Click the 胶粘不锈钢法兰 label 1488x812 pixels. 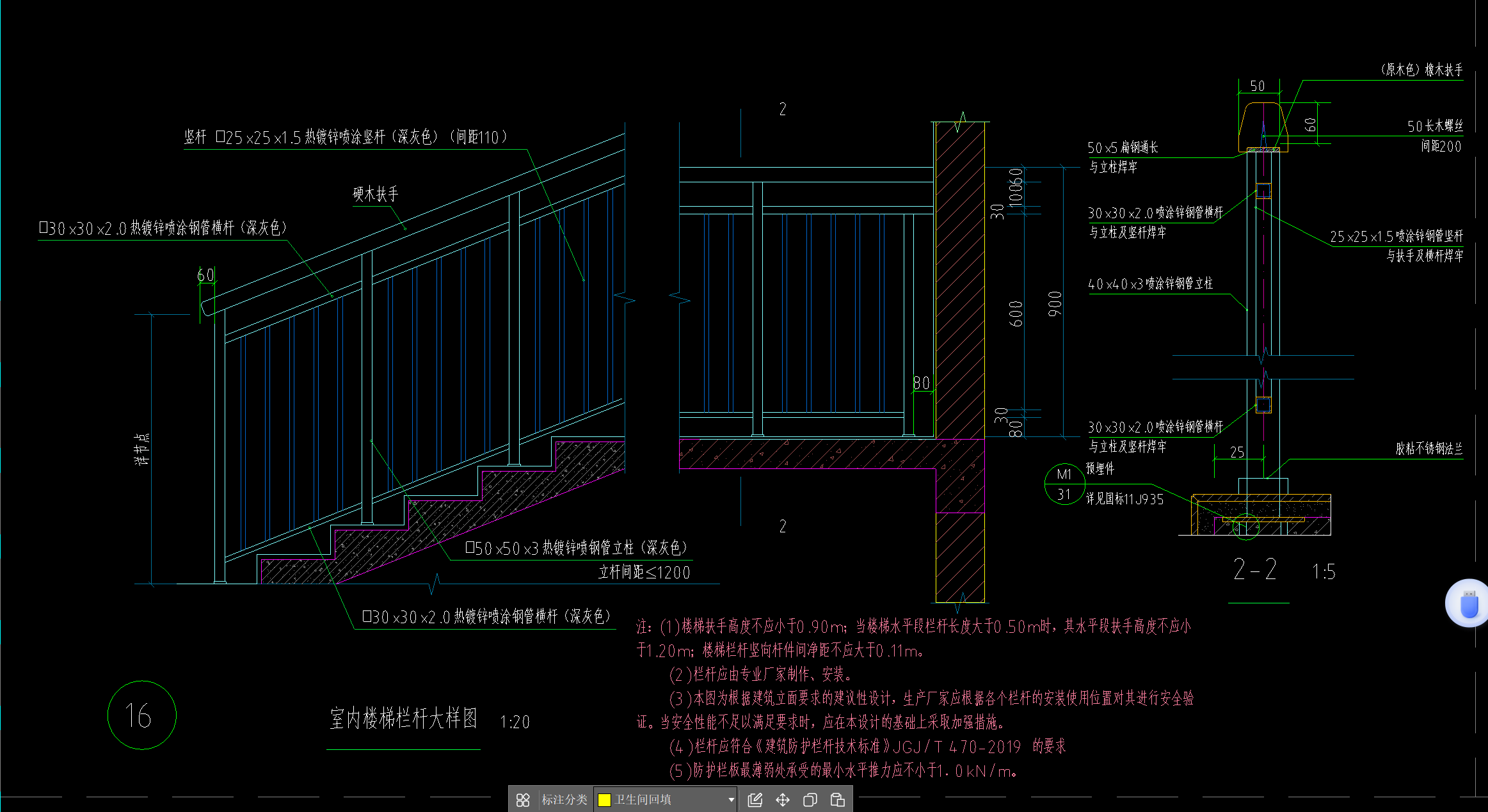click(1428, 449)
